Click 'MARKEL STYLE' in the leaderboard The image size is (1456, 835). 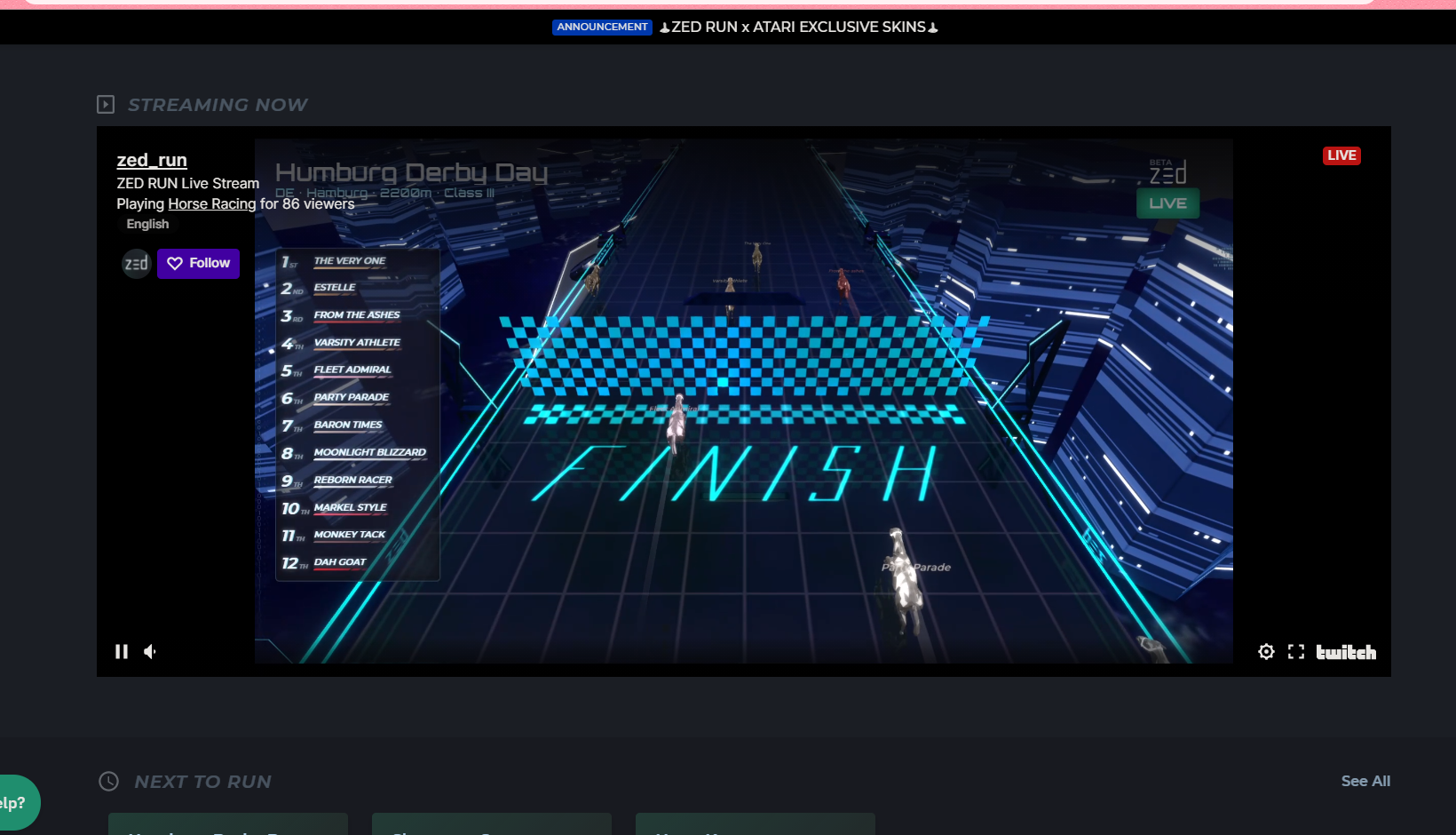pos(351,508)
